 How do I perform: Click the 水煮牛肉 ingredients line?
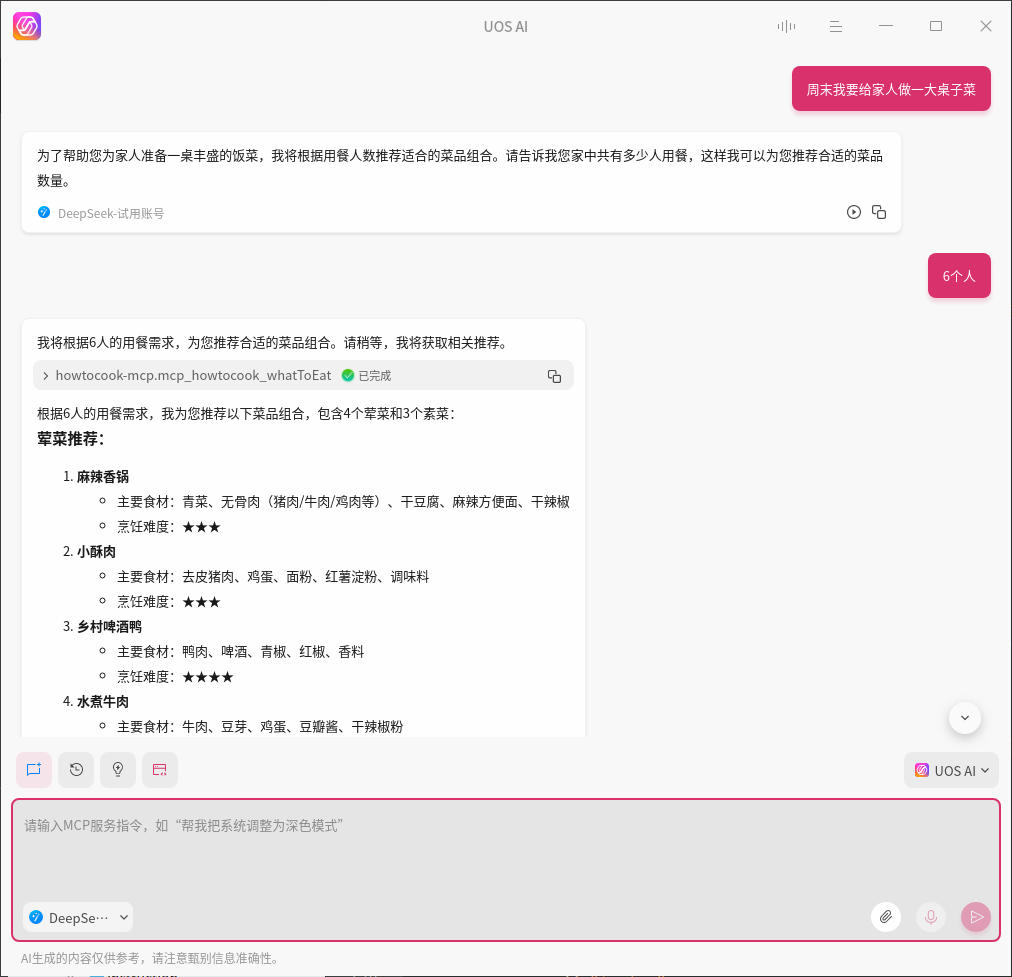[x=260, y=727]
